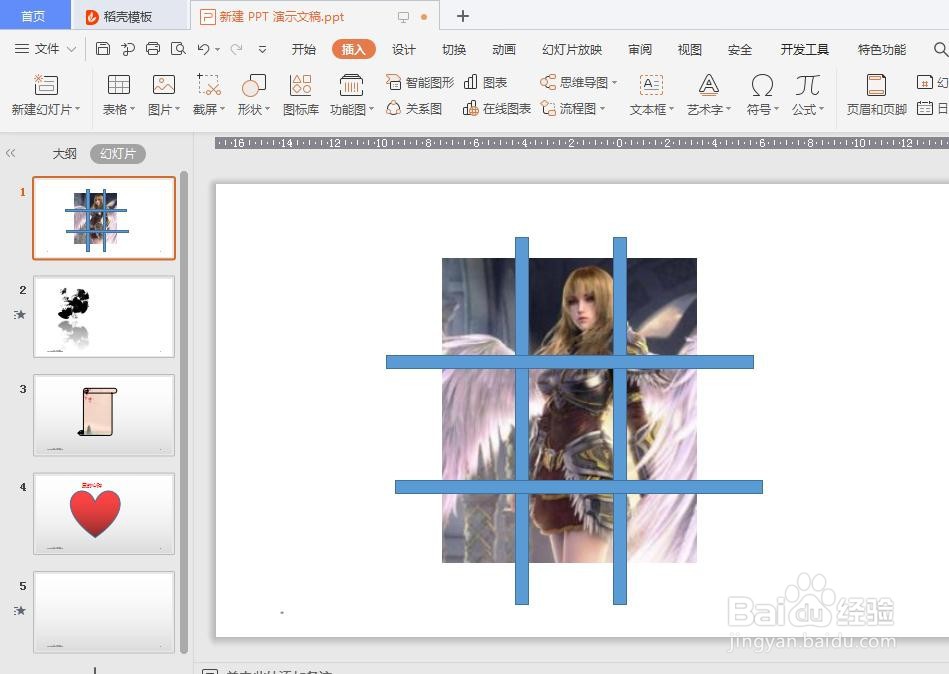Screen dimensions: 949x674
Task: Expand the New Slide (新建幻灯片) dropdown arrow
Action: tap(77, 110)
